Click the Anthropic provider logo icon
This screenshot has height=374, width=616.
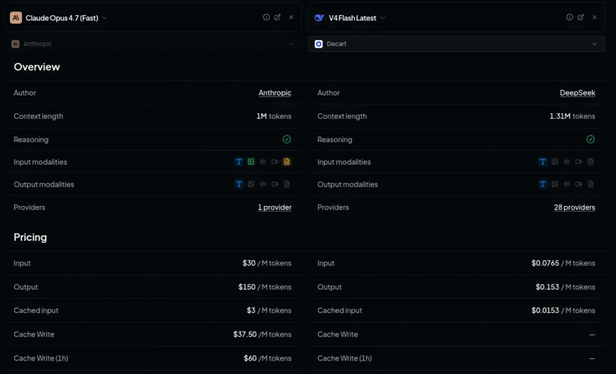(x=15, y=44)
